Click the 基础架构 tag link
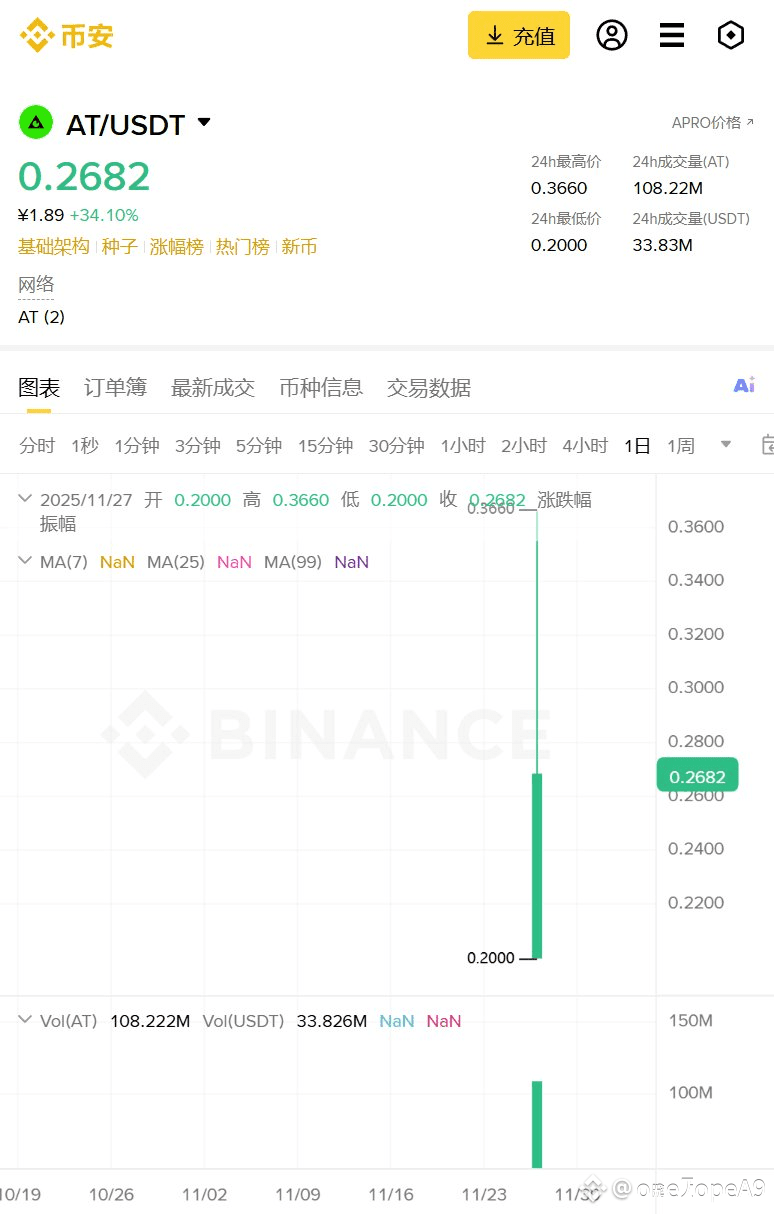This screenshot has width=774, height=1214. pos(54,247)
